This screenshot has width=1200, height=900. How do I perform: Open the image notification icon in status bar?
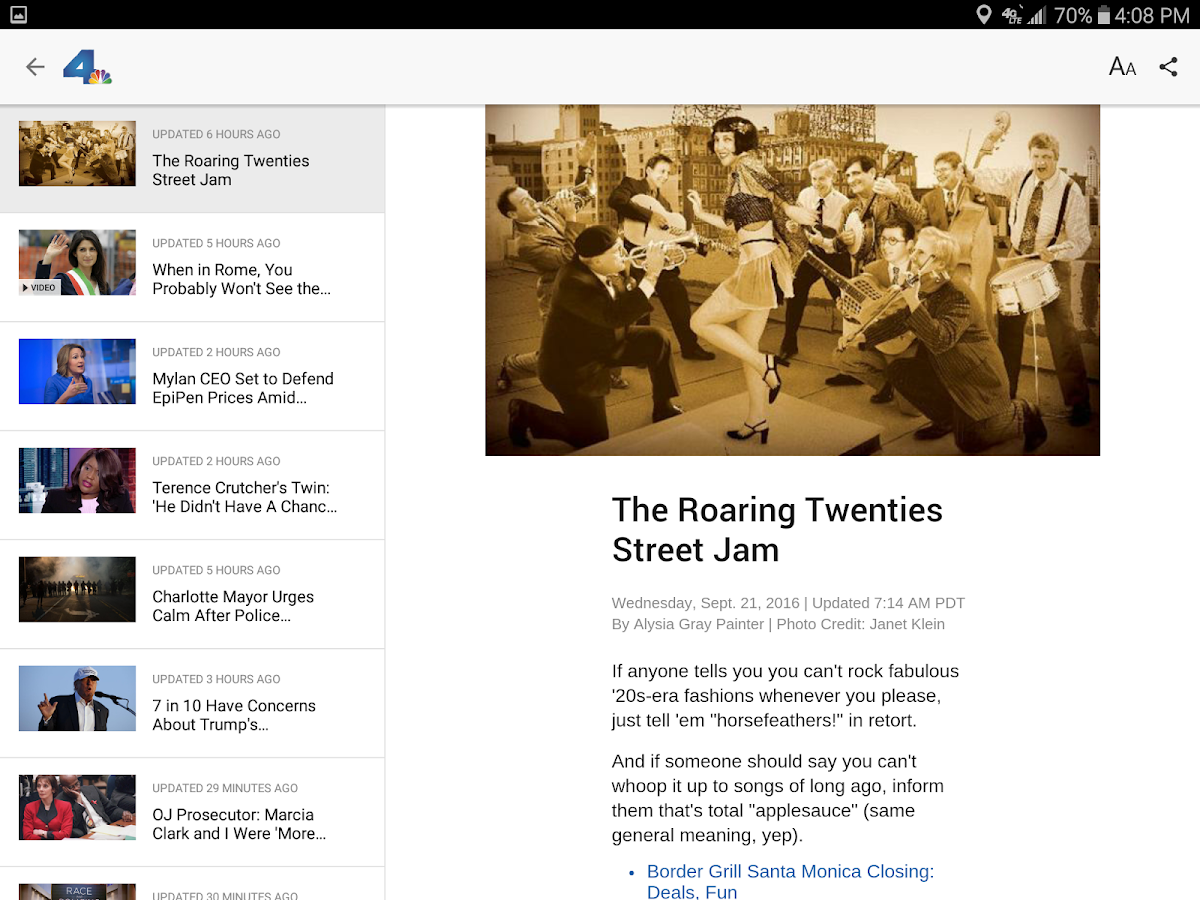[18, 15]
